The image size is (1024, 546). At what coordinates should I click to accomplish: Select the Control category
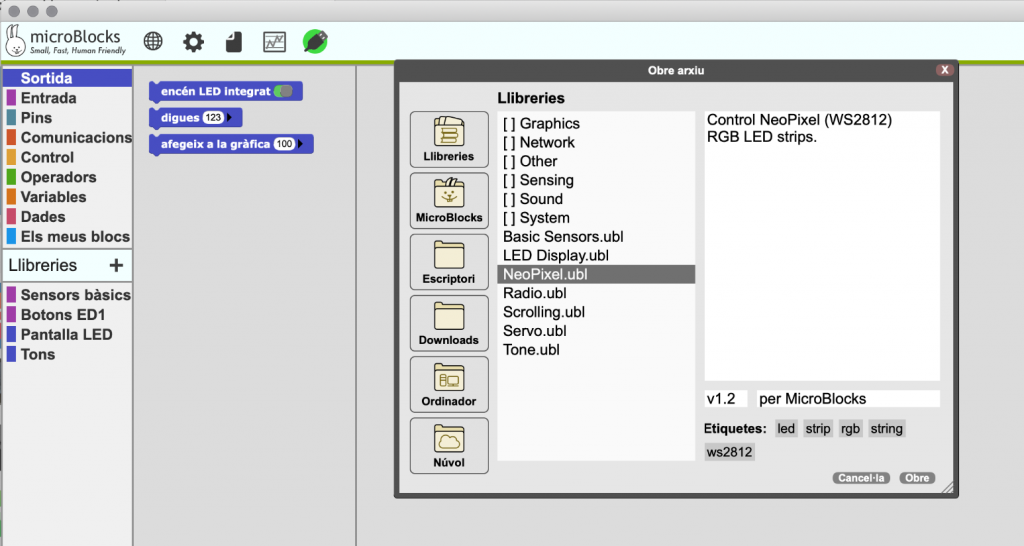click(67, 157)
